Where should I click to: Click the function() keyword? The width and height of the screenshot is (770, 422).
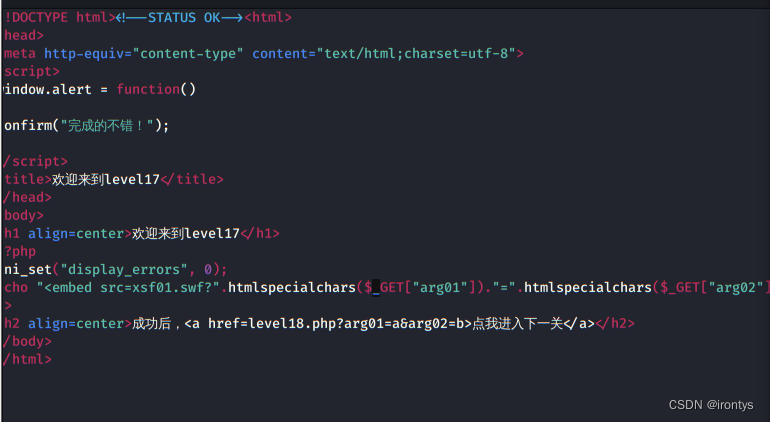(x=156, y=89)
